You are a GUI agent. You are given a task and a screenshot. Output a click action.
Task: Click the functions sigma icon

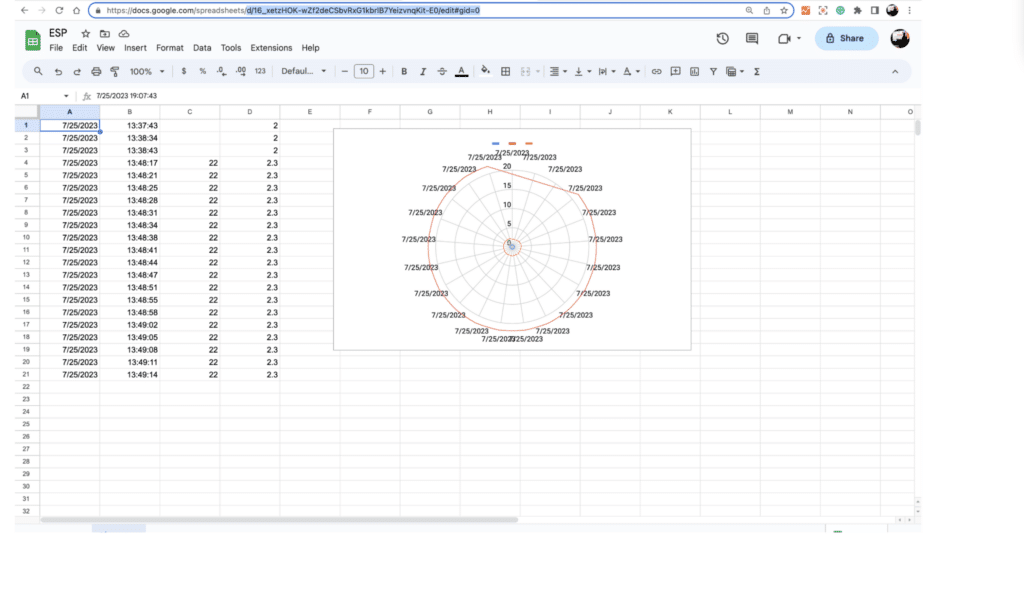tap(756, 72)
